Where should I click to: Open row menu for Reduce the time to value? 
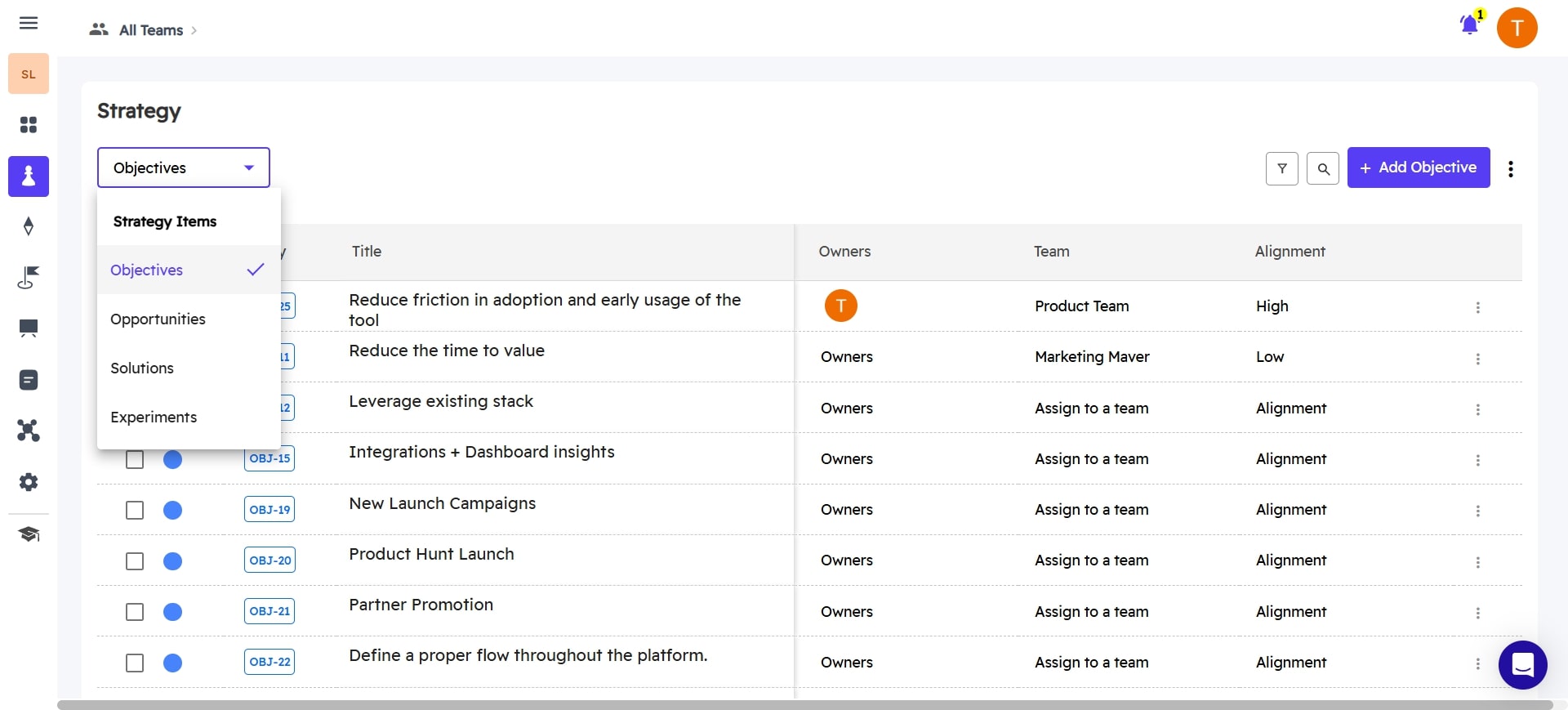click(1477, 359)
